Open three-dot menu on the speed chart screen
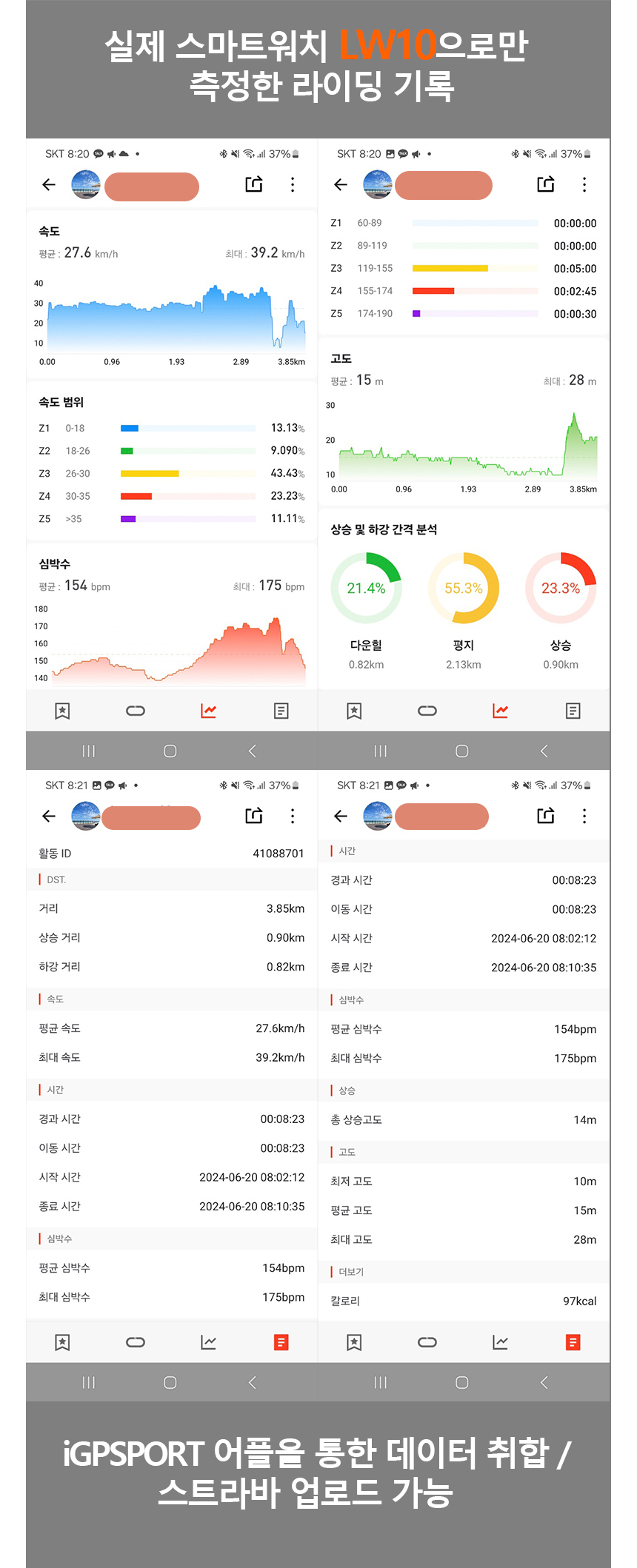Viewport: 637px width, 1568px height. coord(293,185)
